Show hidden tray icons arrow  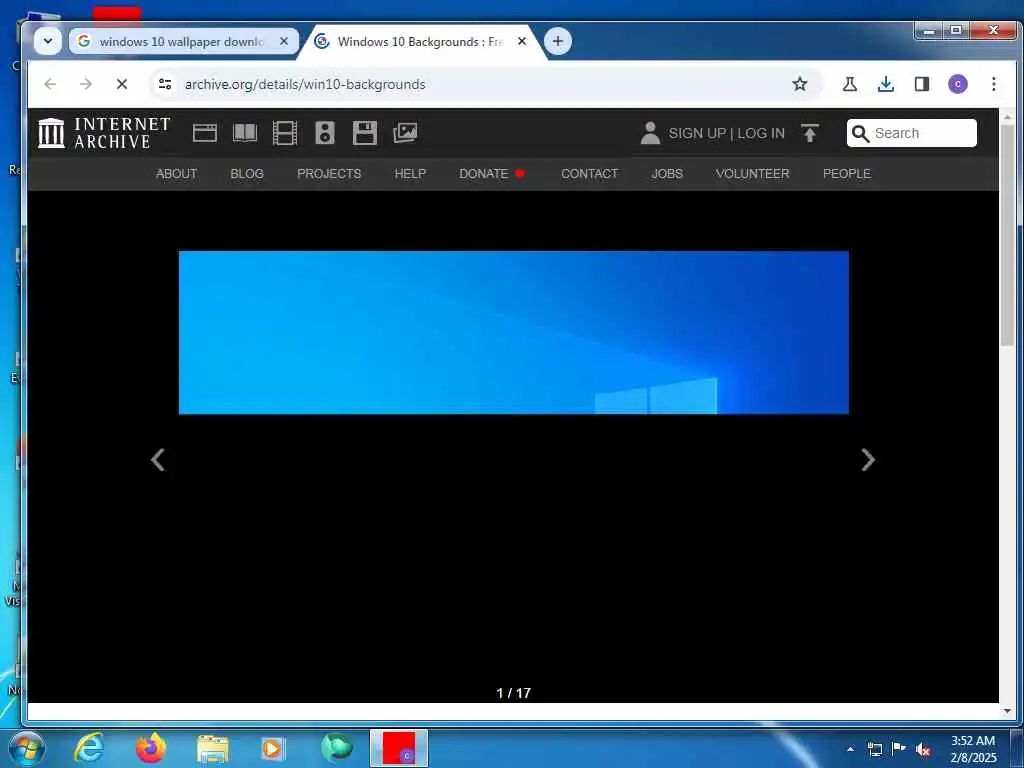point(850,749)
